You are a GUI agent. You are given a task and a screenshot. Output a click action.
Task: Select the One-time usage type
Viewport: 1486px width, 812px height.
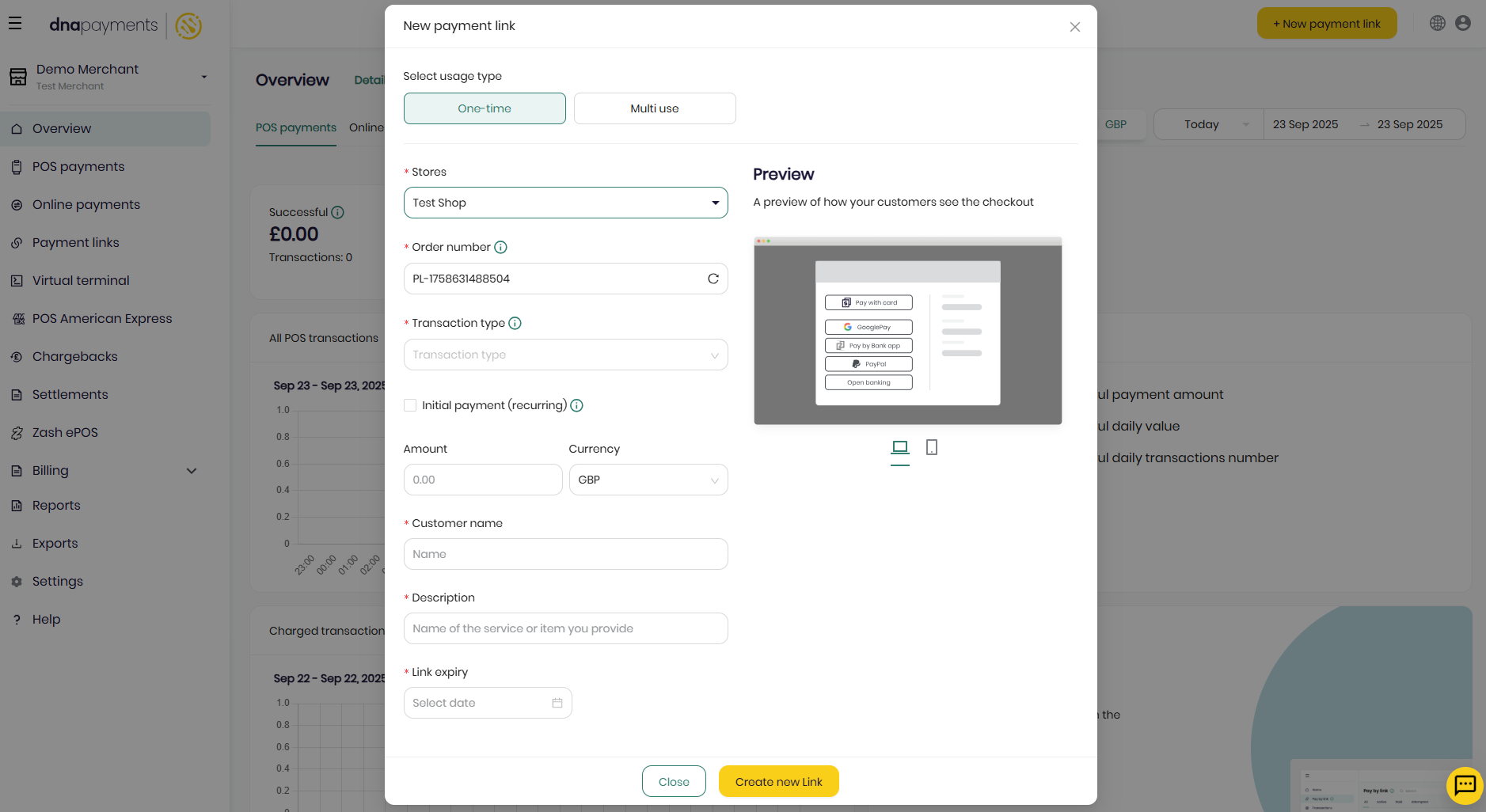pos(485,108)
